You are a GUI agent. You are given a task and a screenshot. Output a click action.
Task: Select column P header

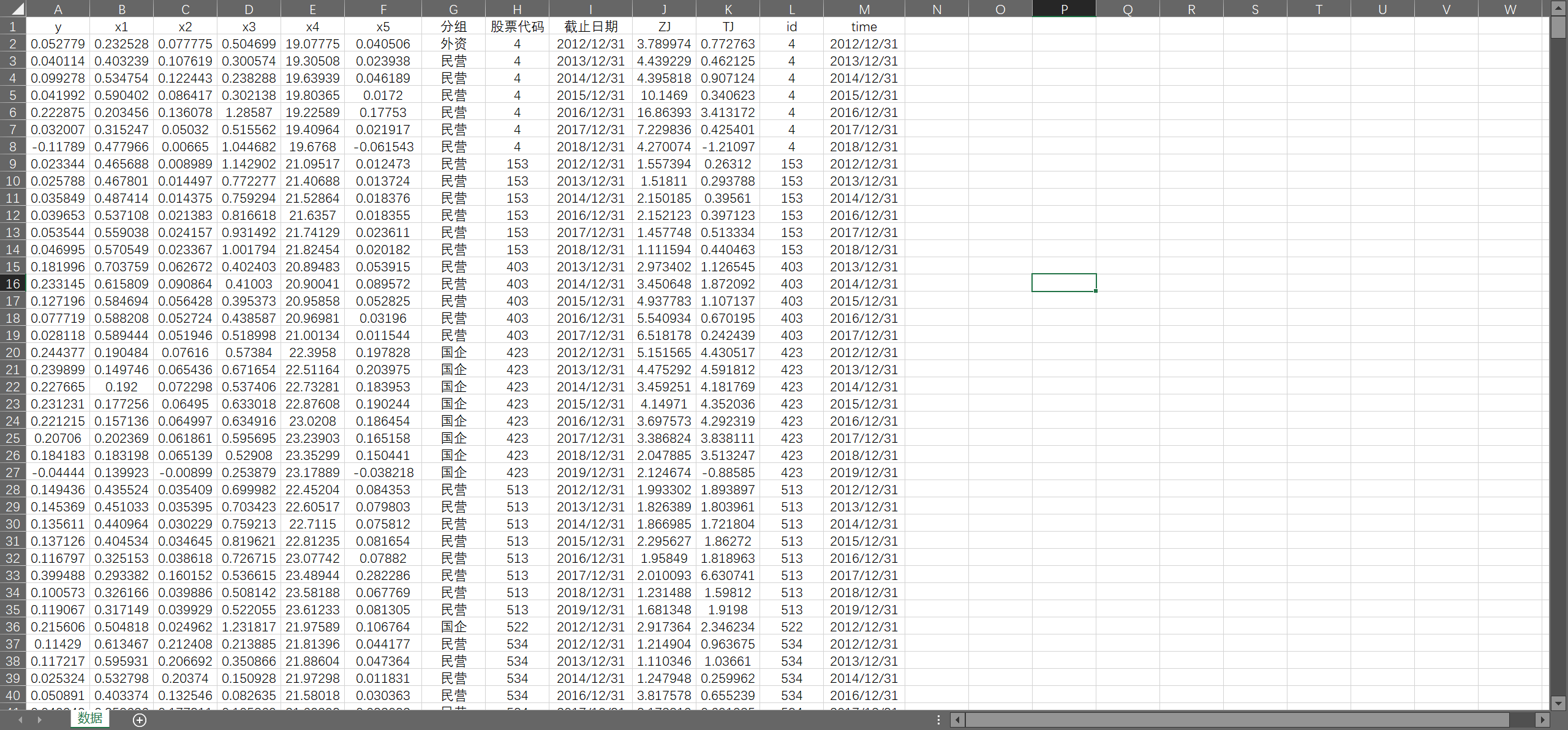pyautogui.click(x=1064, y=9)
